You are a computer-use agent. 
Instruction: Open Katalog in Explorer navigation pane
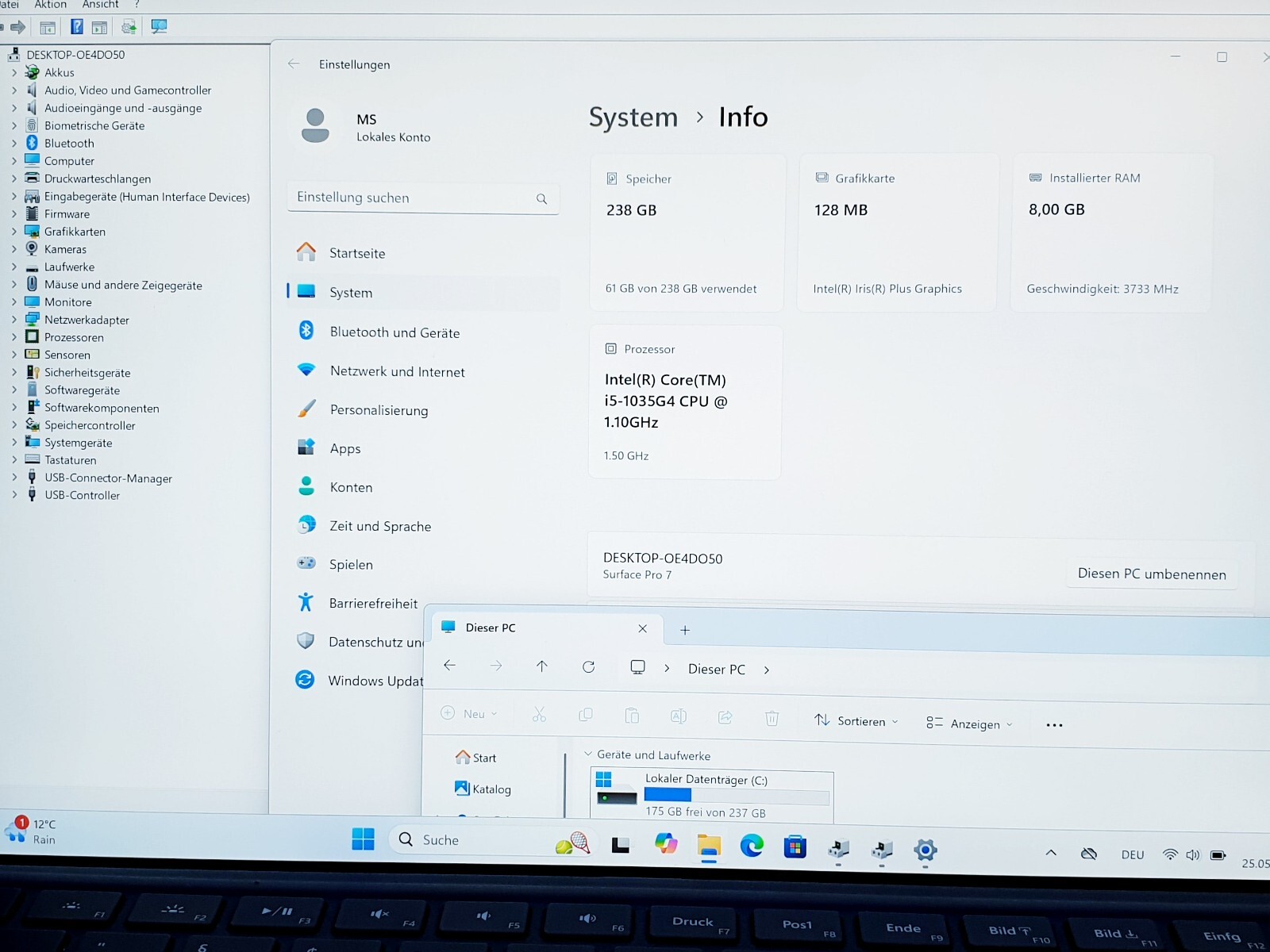pyautogui.click(x=483, y=789)
